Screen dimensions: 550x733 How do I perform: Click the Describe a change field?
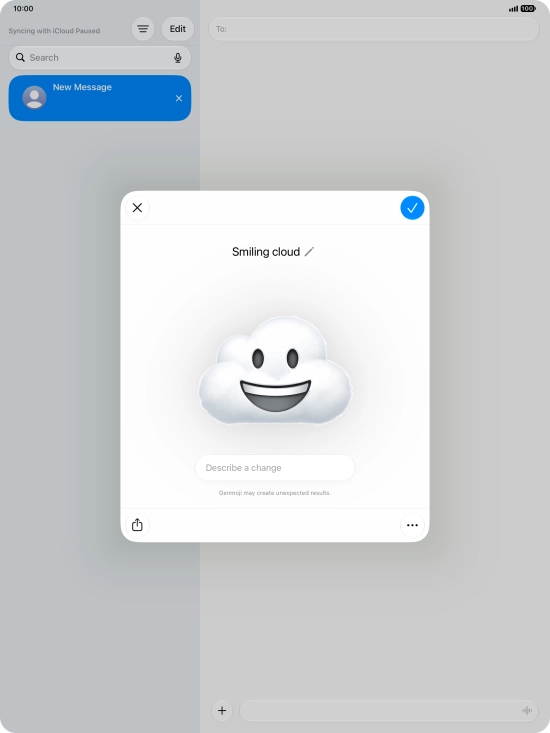[275, 467]
